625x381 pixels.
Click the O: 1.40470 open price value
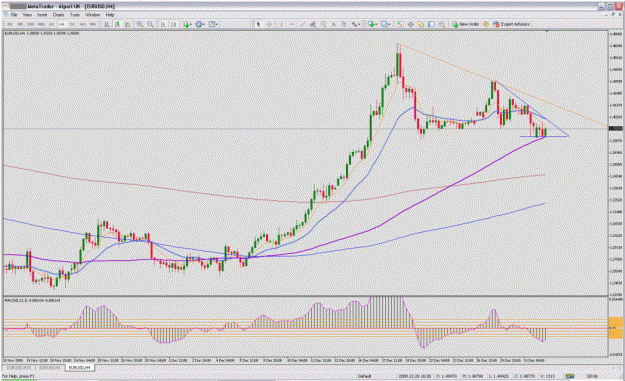pyautogui.click(x=446, y=376)
